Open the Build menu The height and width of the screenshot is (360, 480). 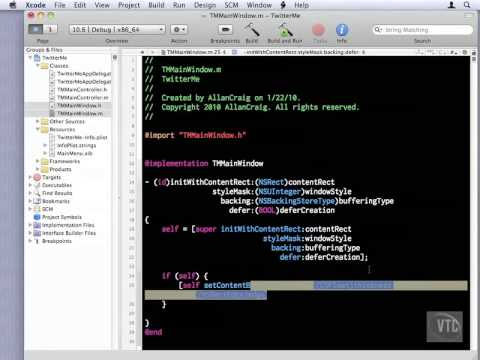(x=156, y=5)
